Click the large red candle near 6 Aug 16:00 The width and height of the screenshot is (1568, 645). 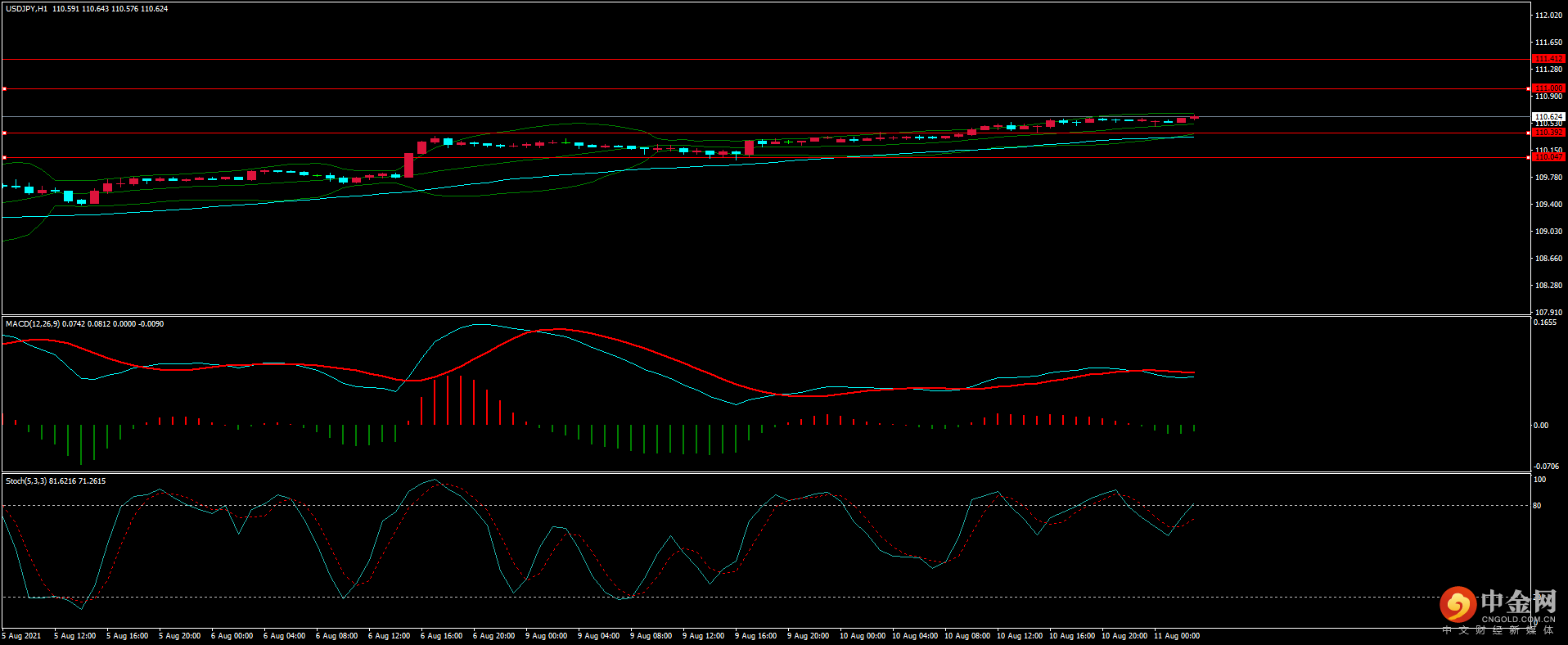tap(408, 165)
